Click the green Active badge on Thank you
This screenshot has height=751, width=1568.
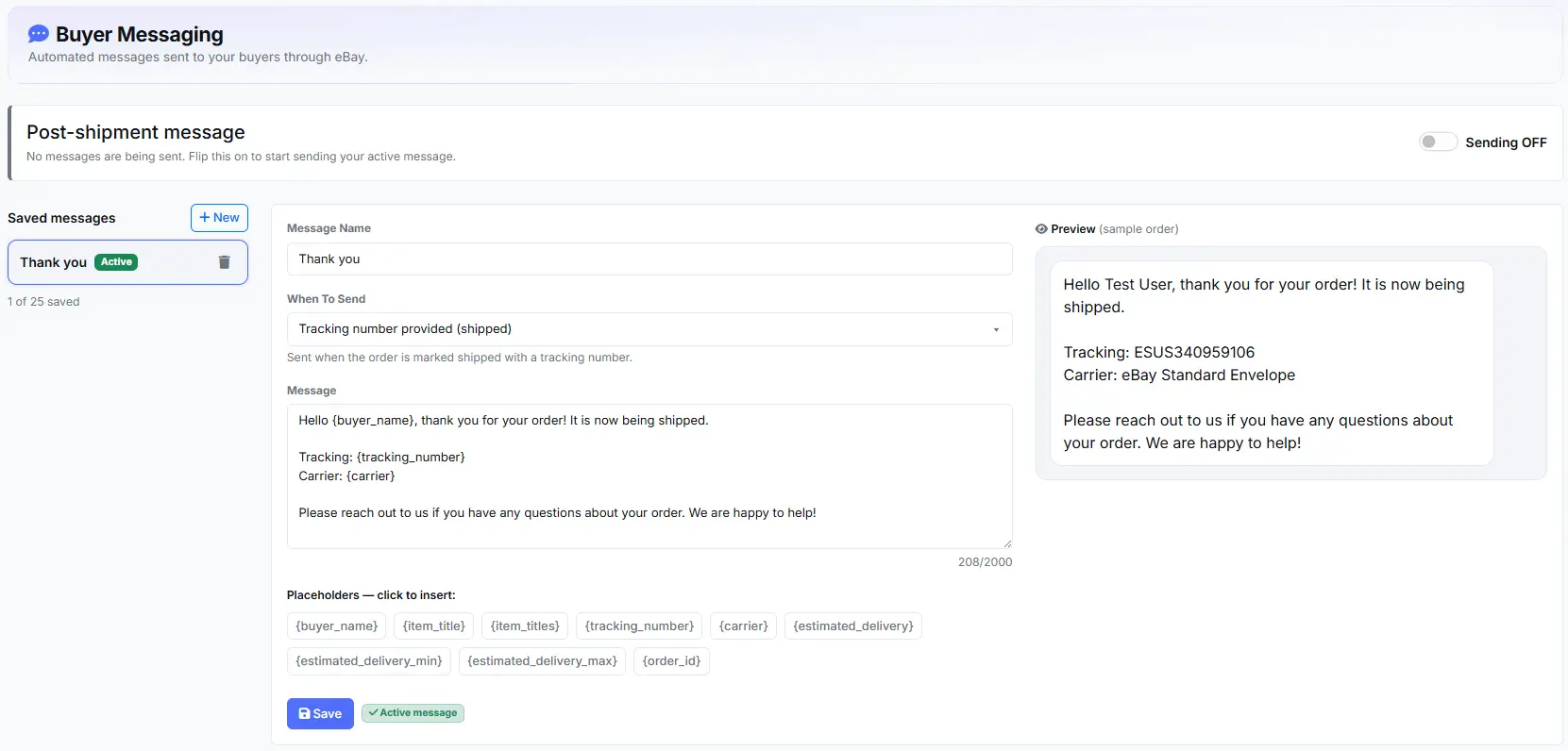[x=116, y=262]
